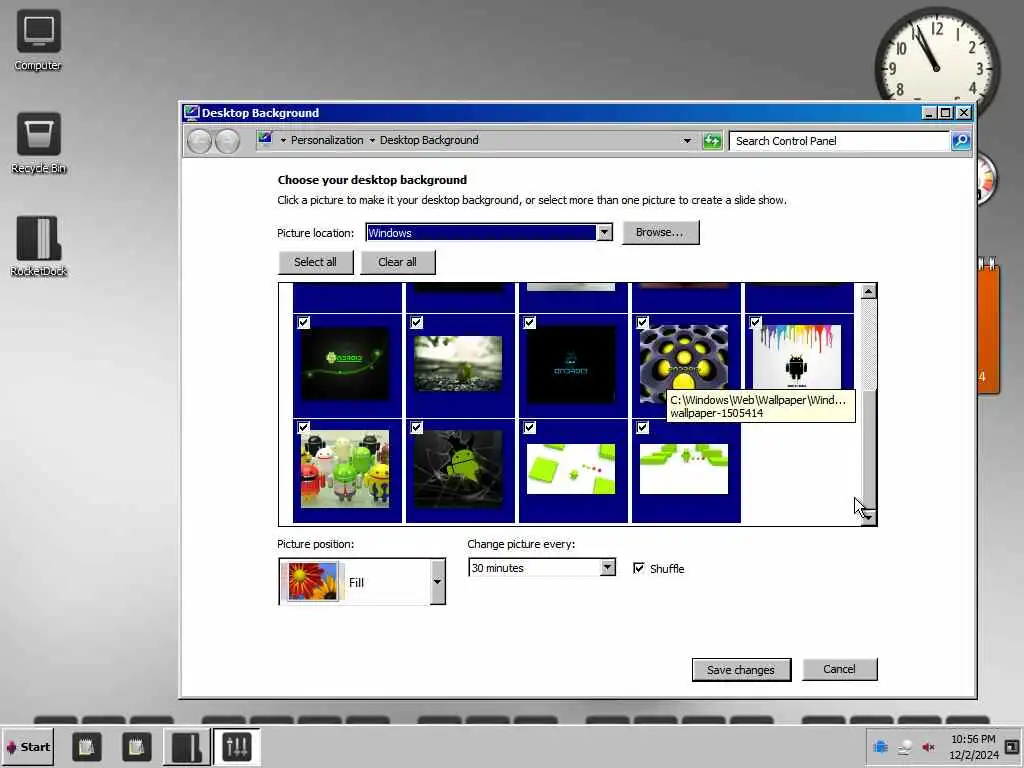The height and width of the screenshot is (768, 1024).
Task: Click the blue network tray icon
Action: point(880,746)
